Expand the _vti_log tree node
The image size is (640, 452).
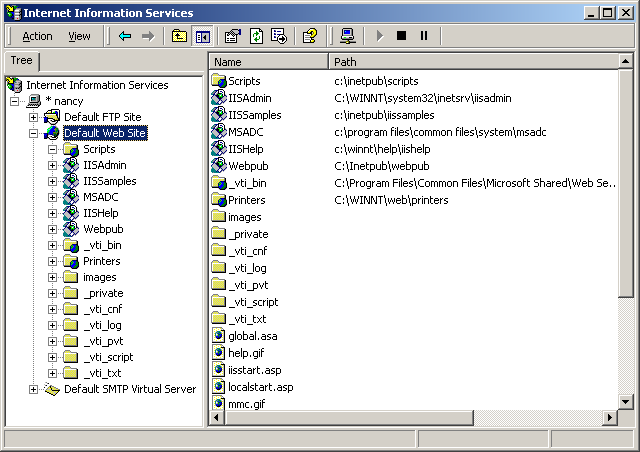(52, 325)
